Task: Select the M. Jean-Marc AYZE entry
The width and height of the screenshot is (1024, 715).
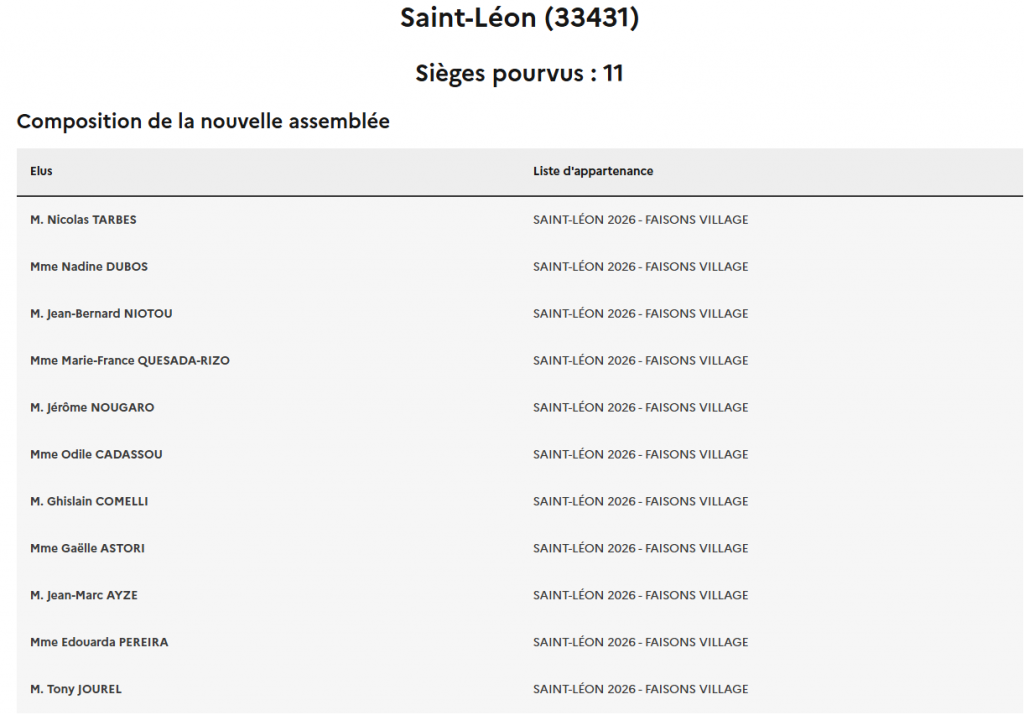Action: click(84, 596)
